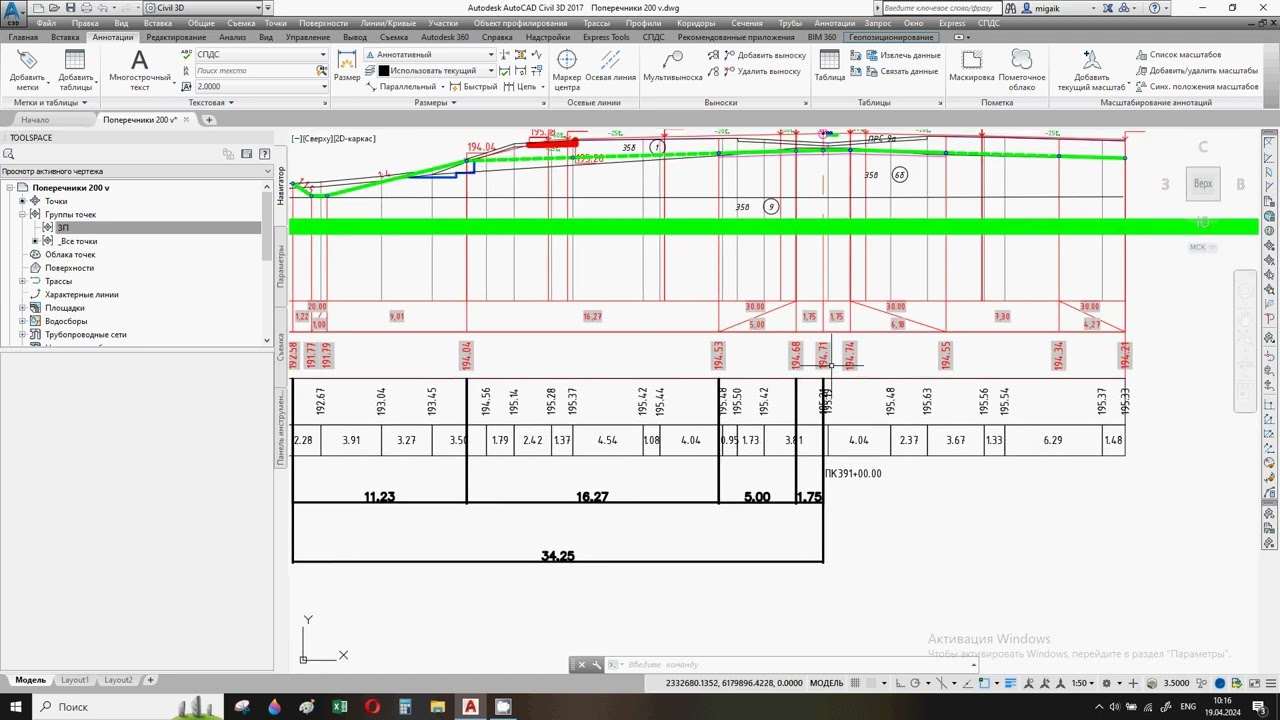Click the Начало file tab

[x=35, y=120]
